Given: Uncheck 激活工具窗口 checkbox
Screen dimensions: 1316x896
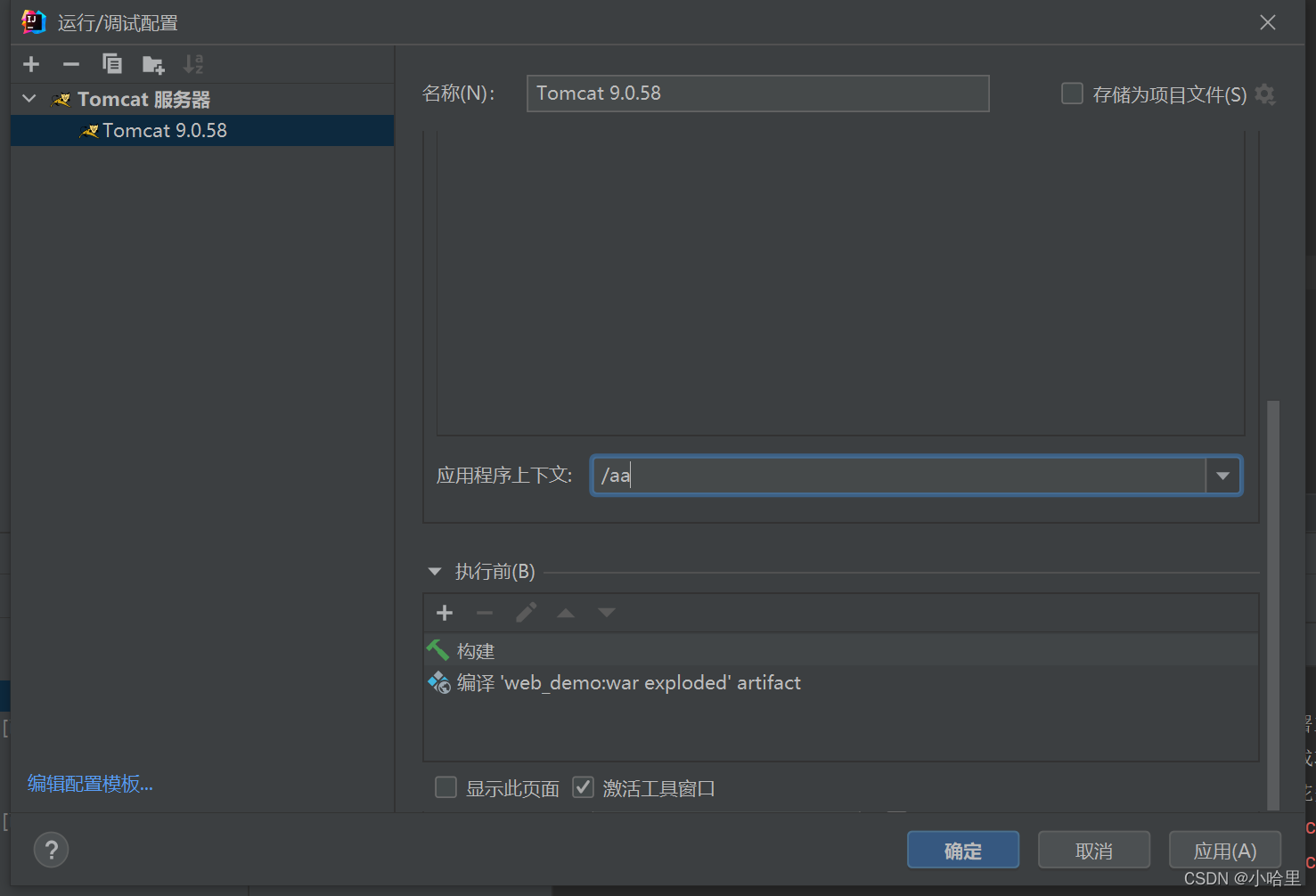Looking at the screenshot, I should (583, 787).
